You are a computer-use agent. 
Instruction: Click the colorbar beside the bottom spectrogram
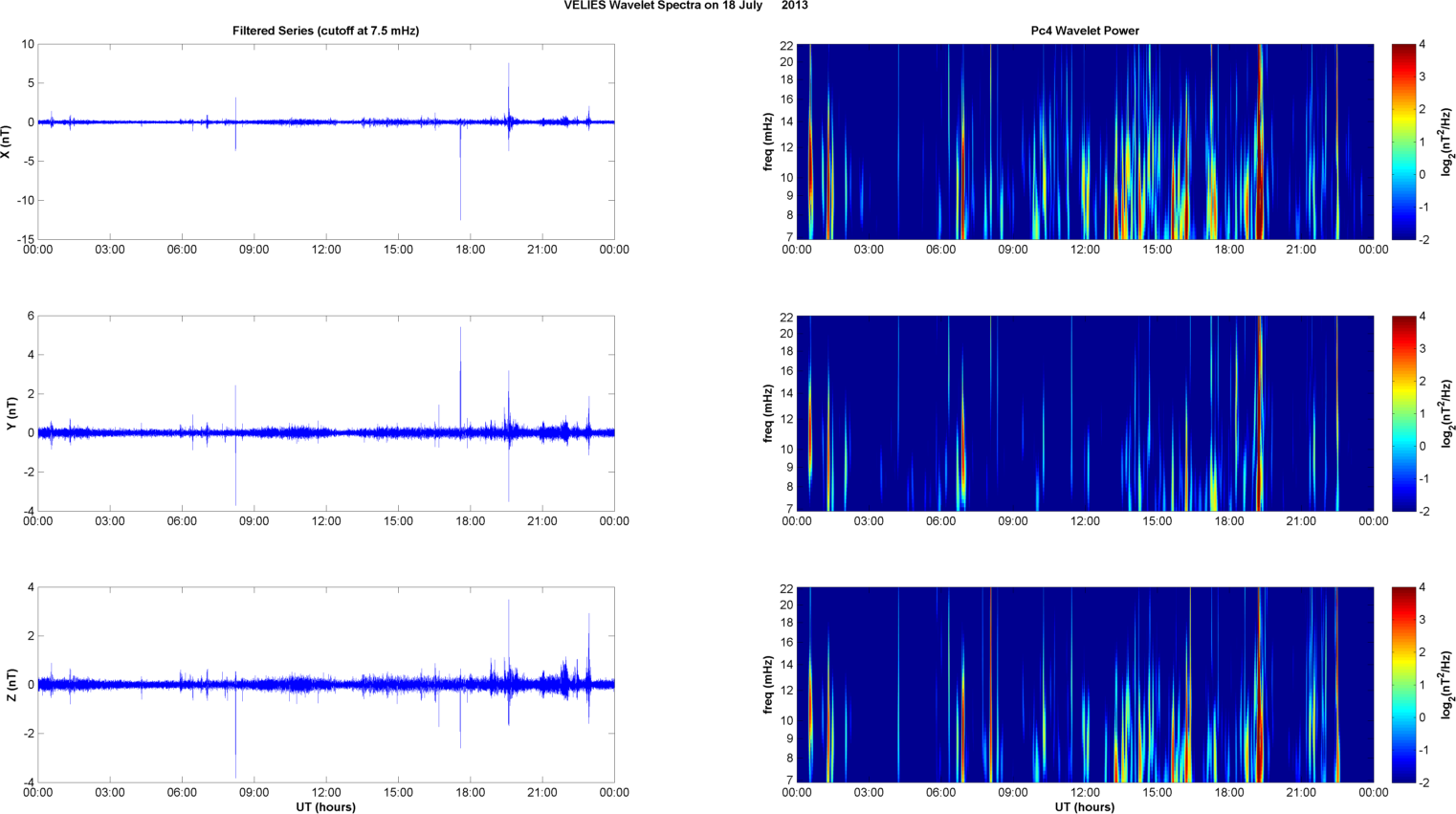(x=1402, y=685)
